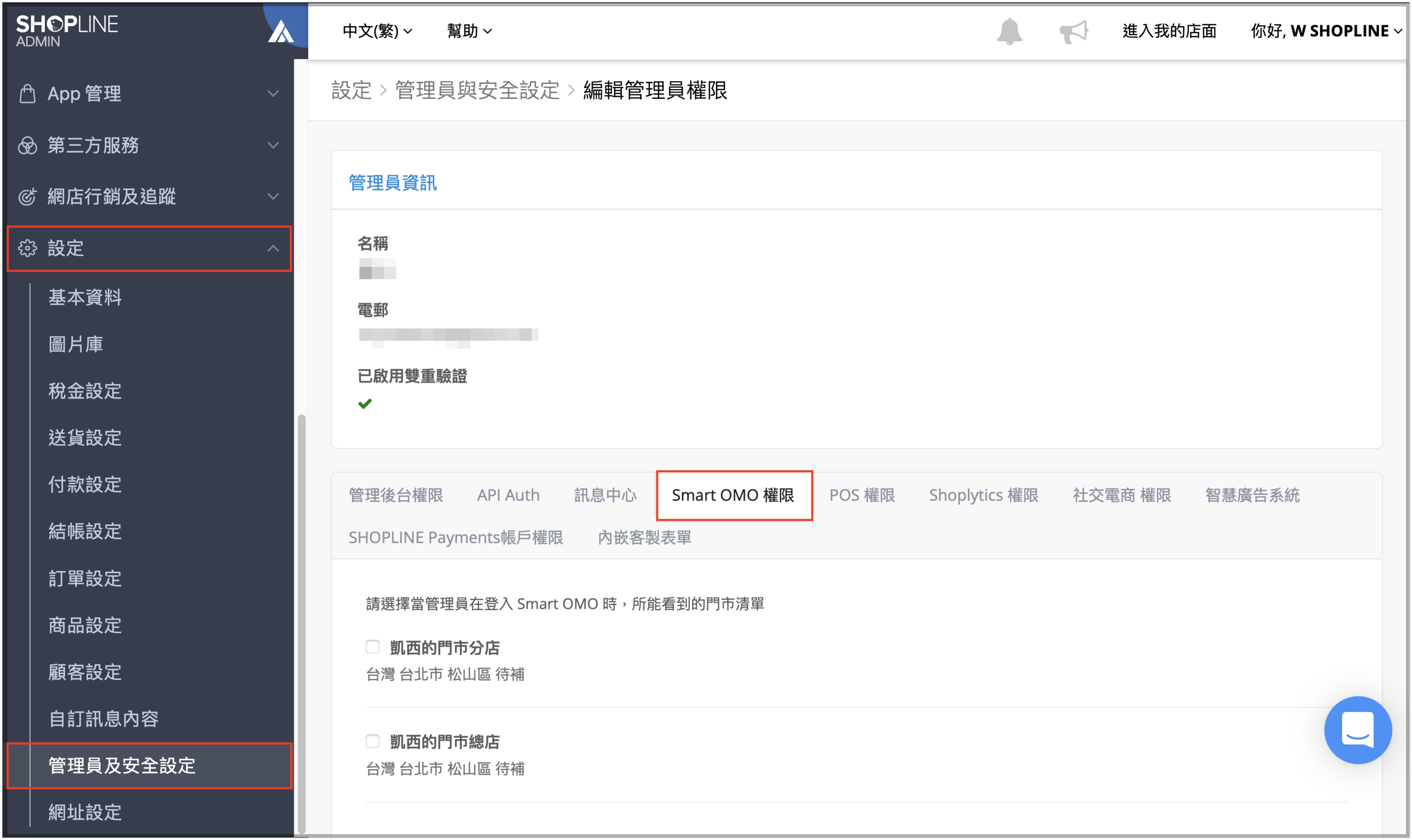Switch to the POS 權限 tab
This screenshot has width=1412, height=840.
(x=862, y=495)
